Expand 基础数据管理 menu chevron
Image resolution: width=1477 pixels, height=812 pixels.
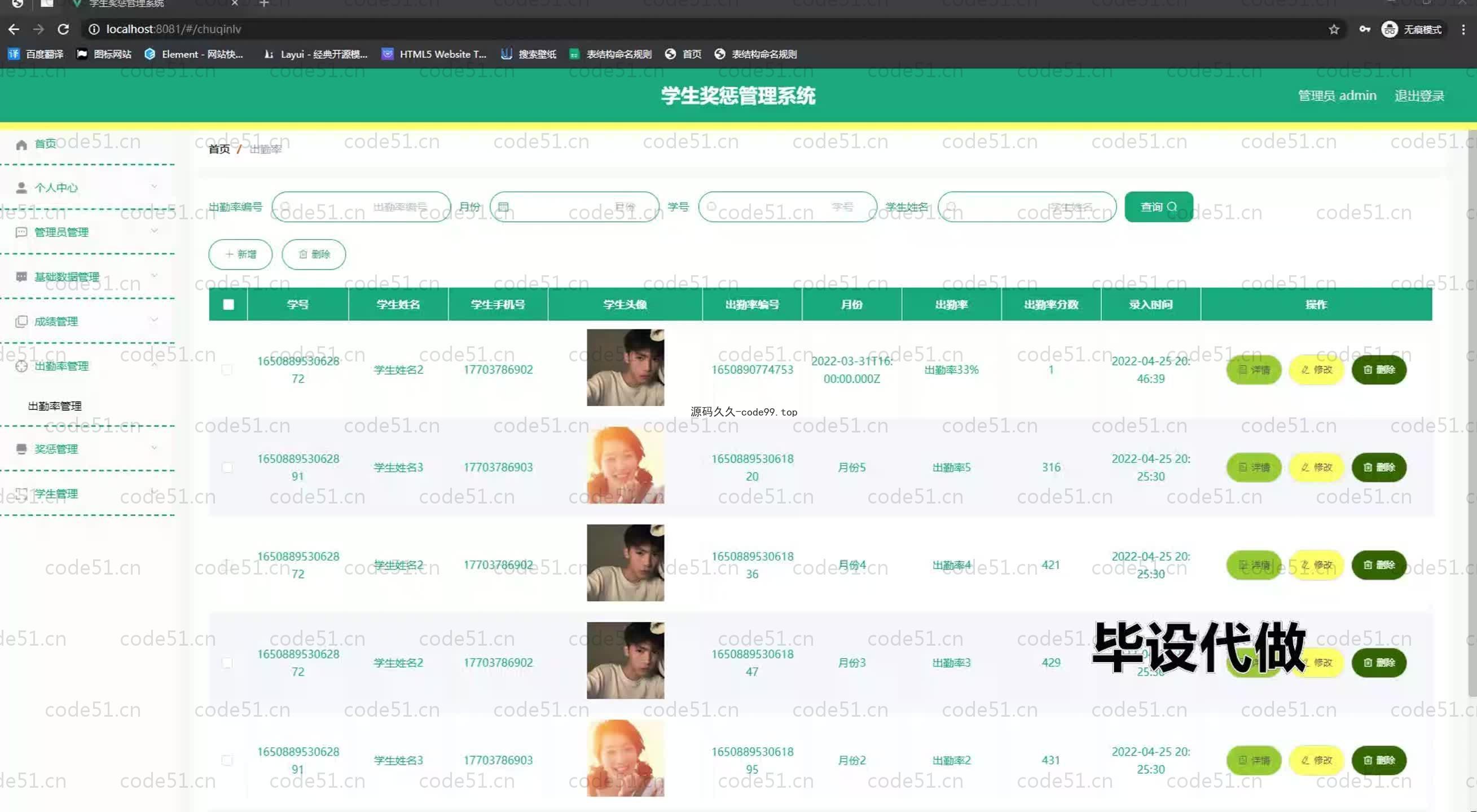point(153,276)
